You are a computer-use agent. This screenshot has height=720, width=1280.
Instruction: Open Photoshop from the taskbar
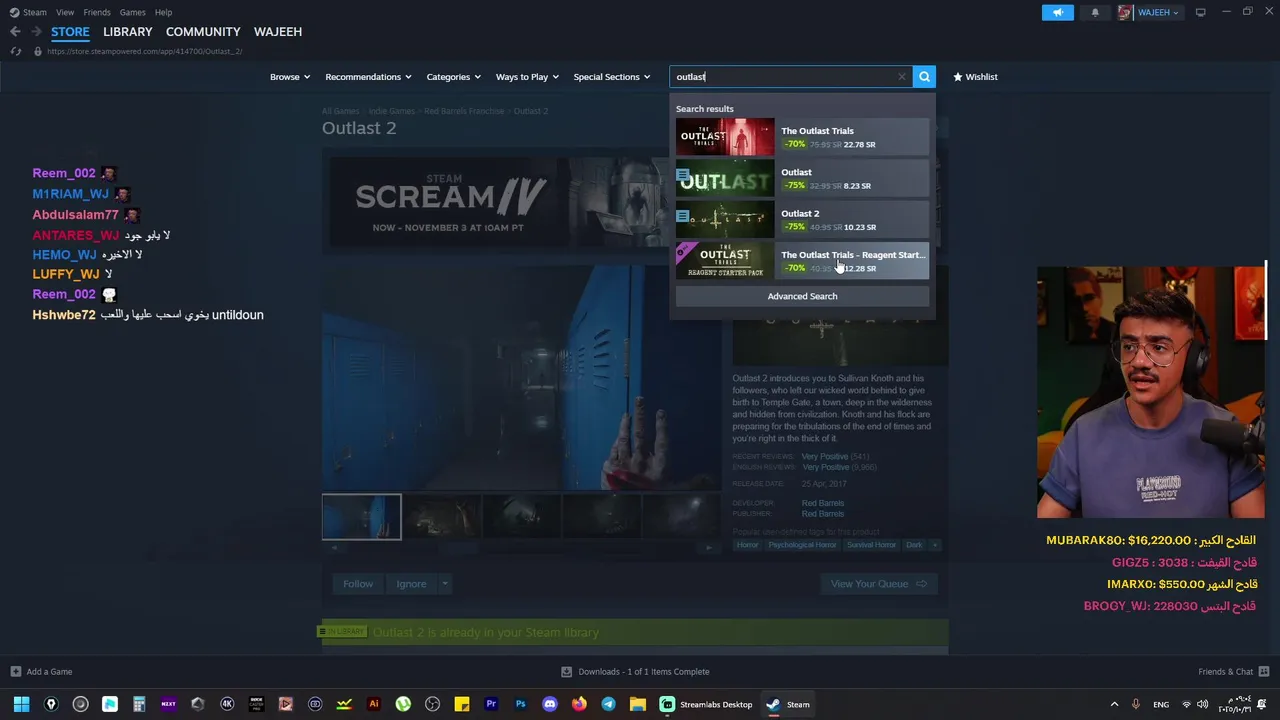click(520, 704)
